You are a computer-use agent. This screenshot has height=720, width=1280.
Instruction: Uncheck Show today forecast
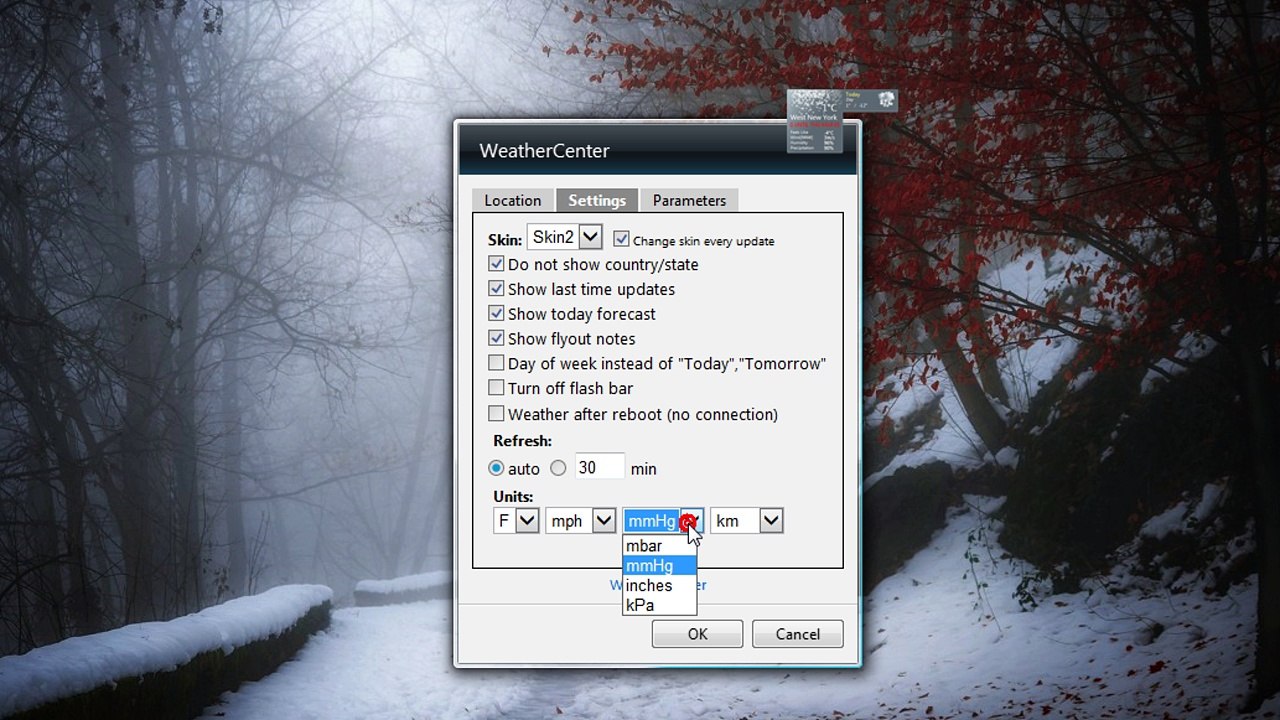coord(496,314)
